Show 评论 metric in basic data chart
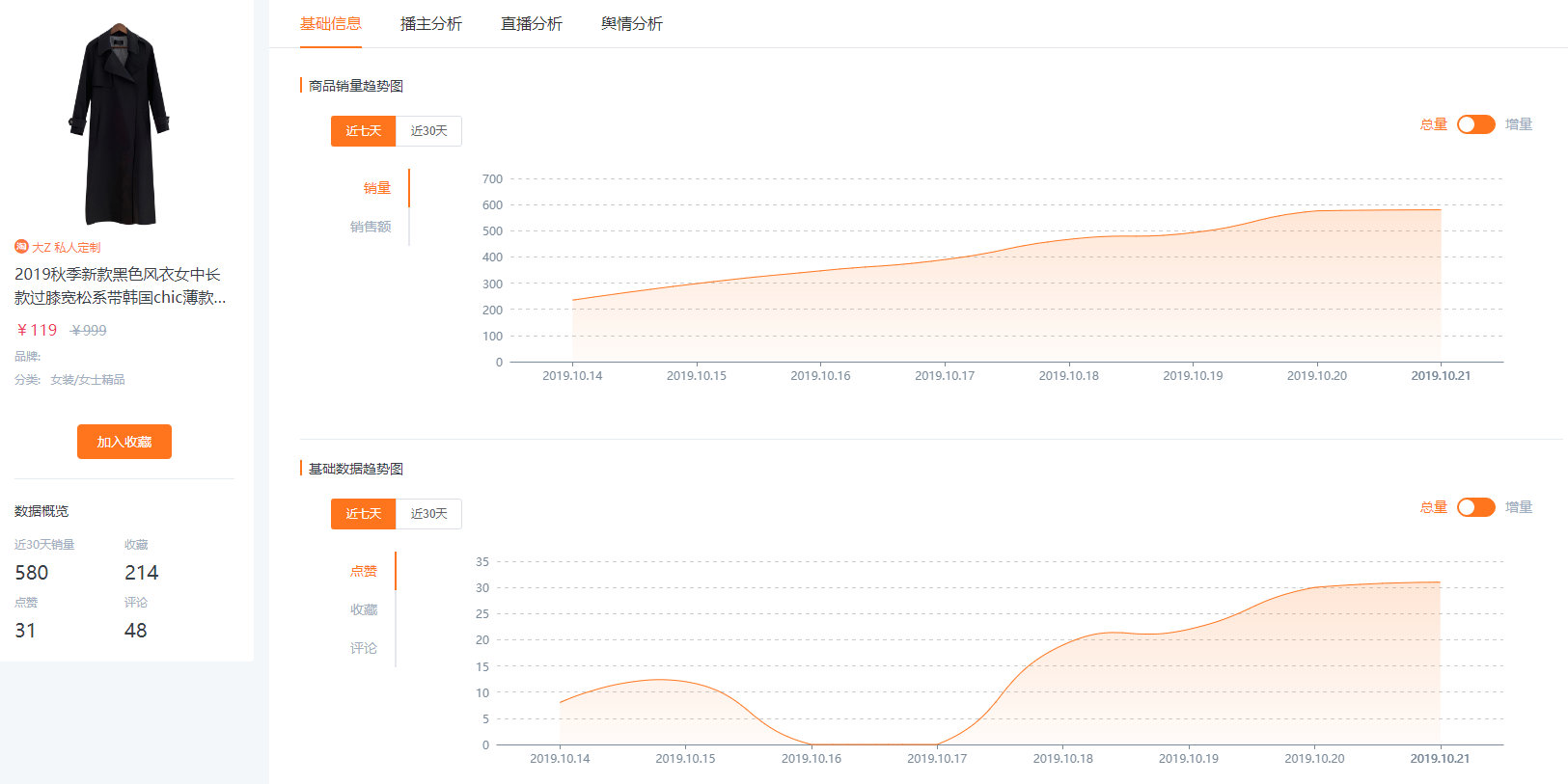The width and height of the screenshot is (1568, 784). point(364,648)
